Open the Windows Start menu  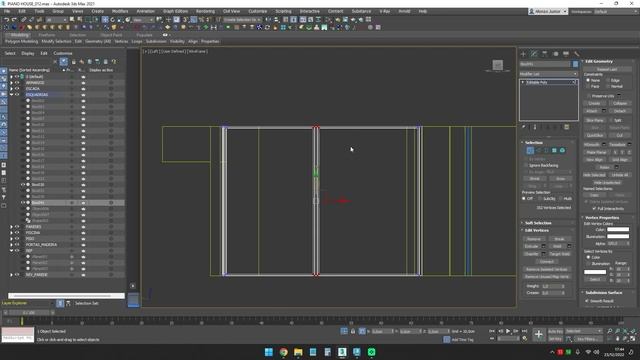coord(269,352)
